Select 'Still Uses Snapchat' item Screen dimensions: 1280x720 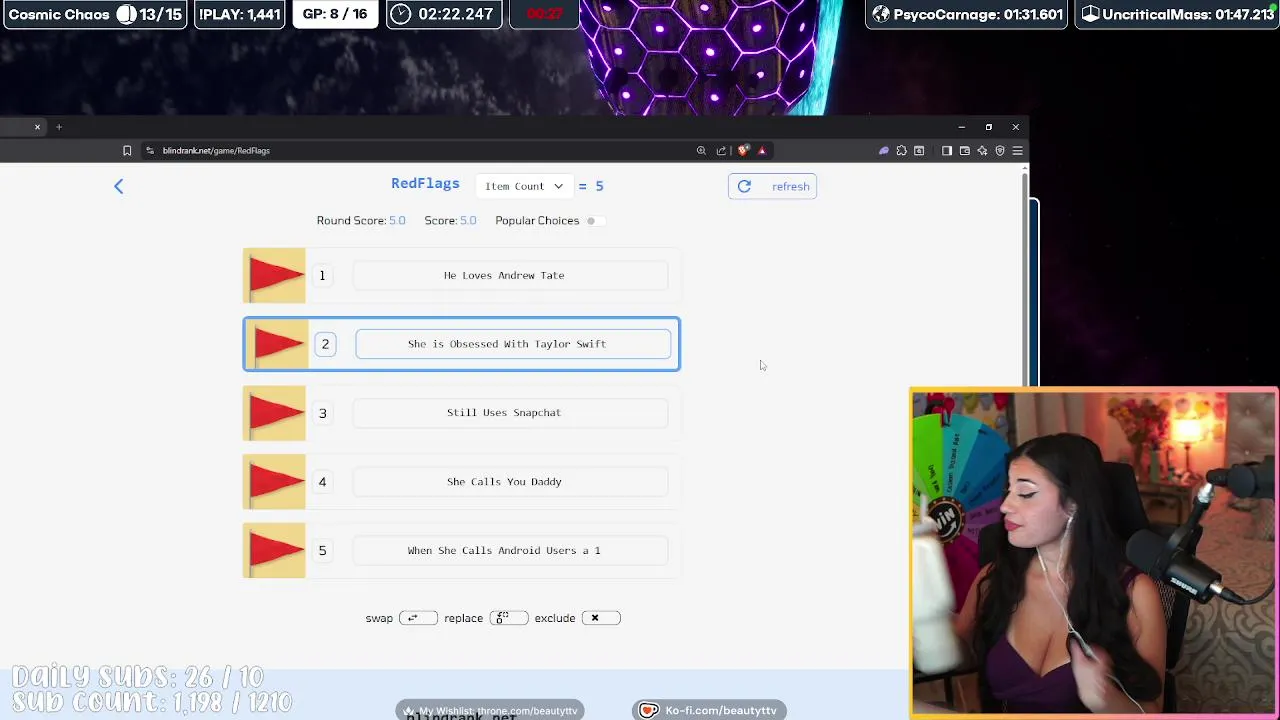coord(510,413)
